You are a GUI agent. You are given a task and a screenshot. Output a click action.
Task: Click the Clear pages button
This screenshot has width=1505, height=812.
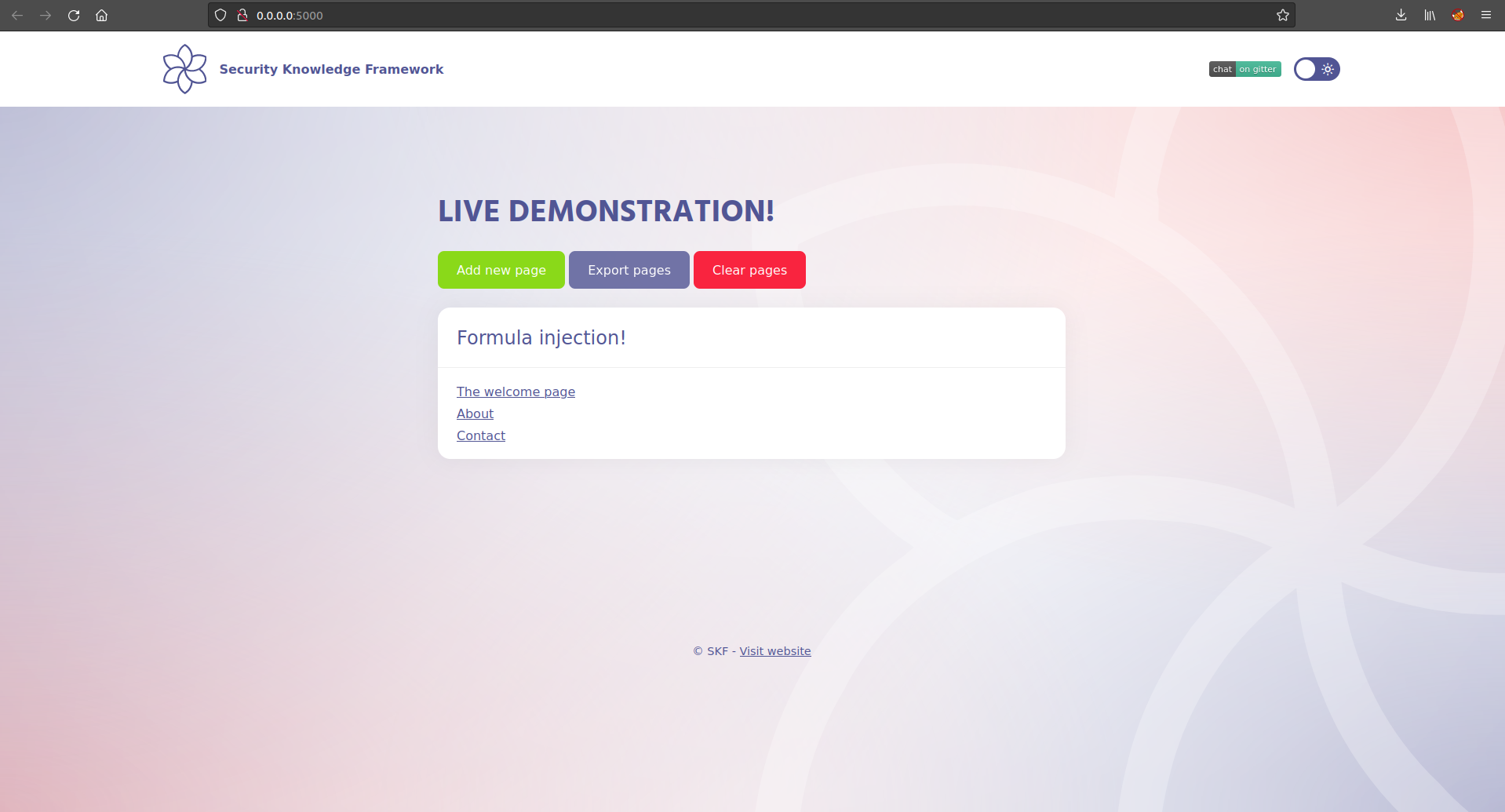pyautogui.click(x=749, y=270)
